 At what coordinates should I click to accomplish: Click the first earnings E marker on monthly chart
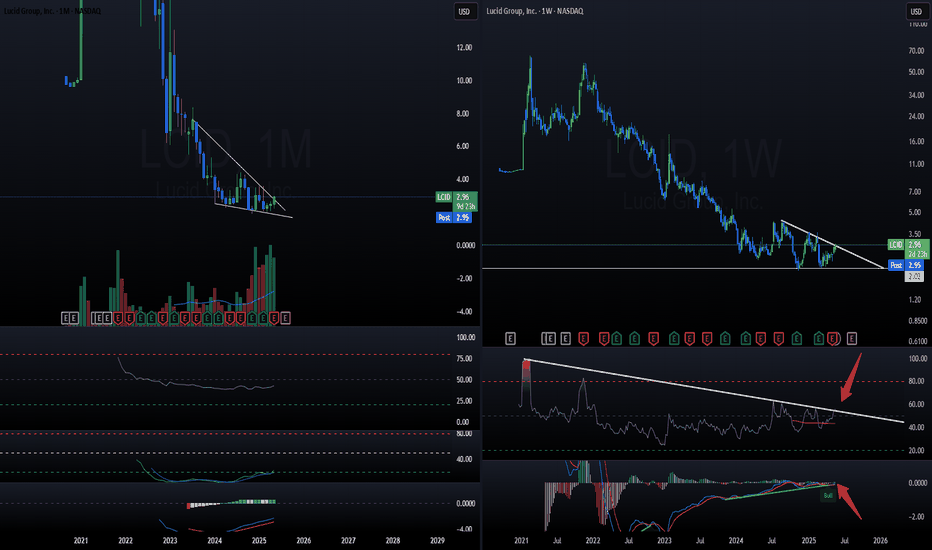click(x=65, y=318)
